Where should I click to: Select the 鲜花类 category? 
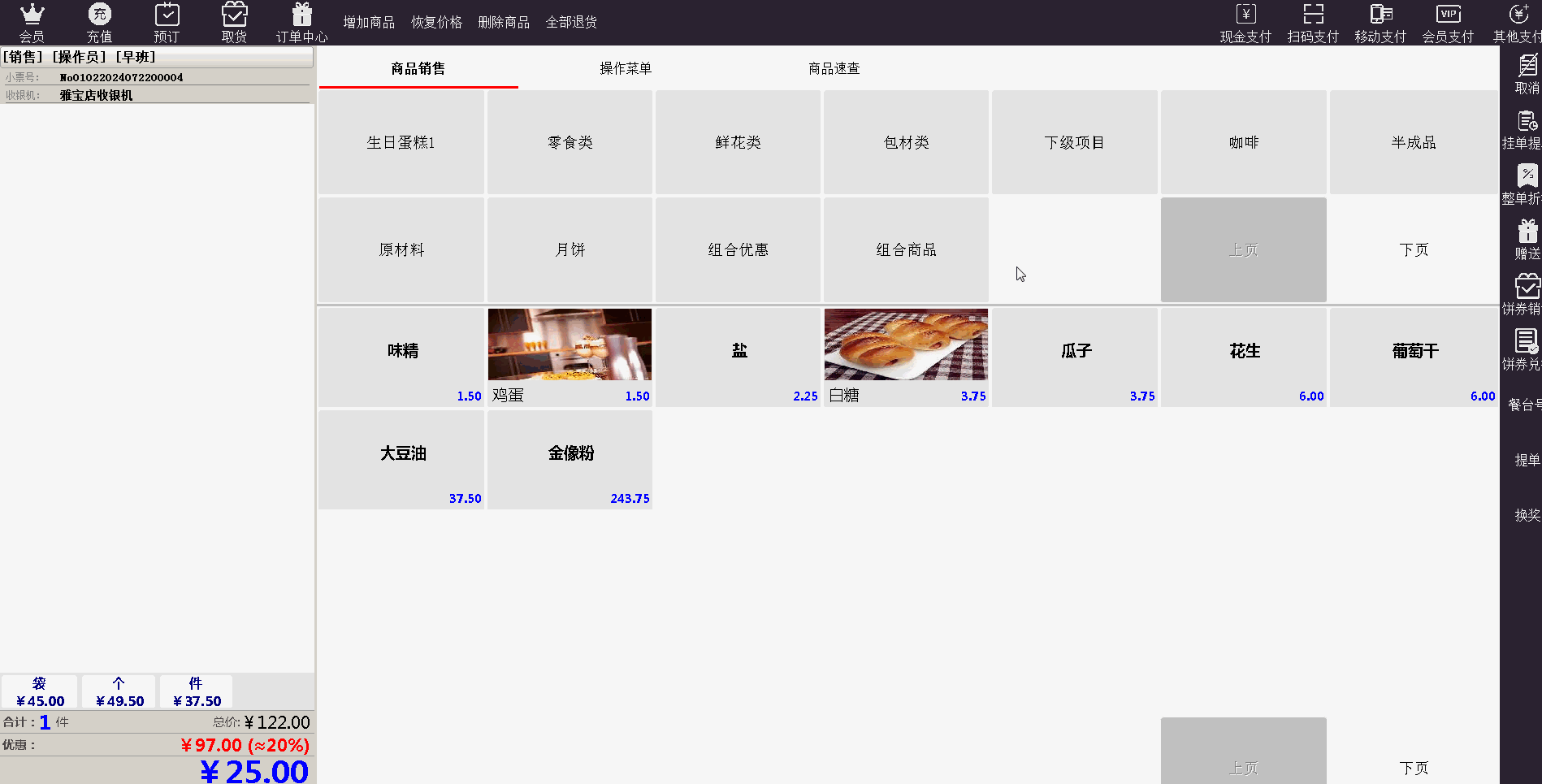click(738, 142)
